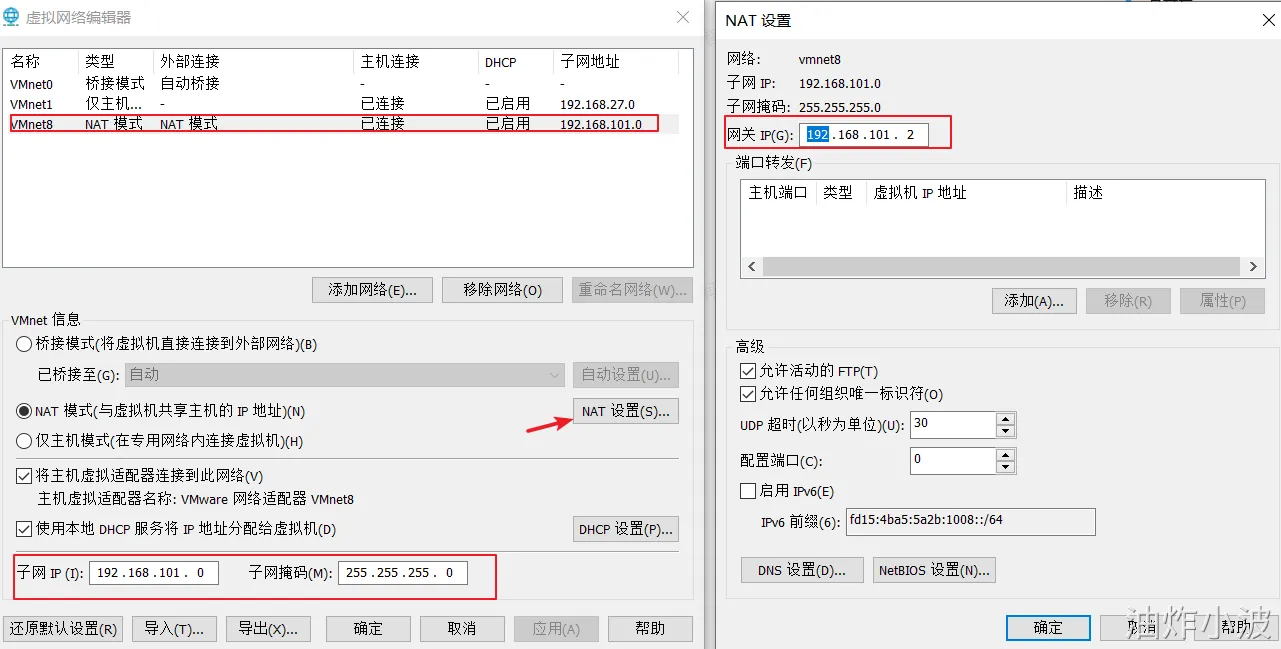The image size is (1281, 649).
Task: Click the 重命名网络(W)... button
Action: [632, 290]
